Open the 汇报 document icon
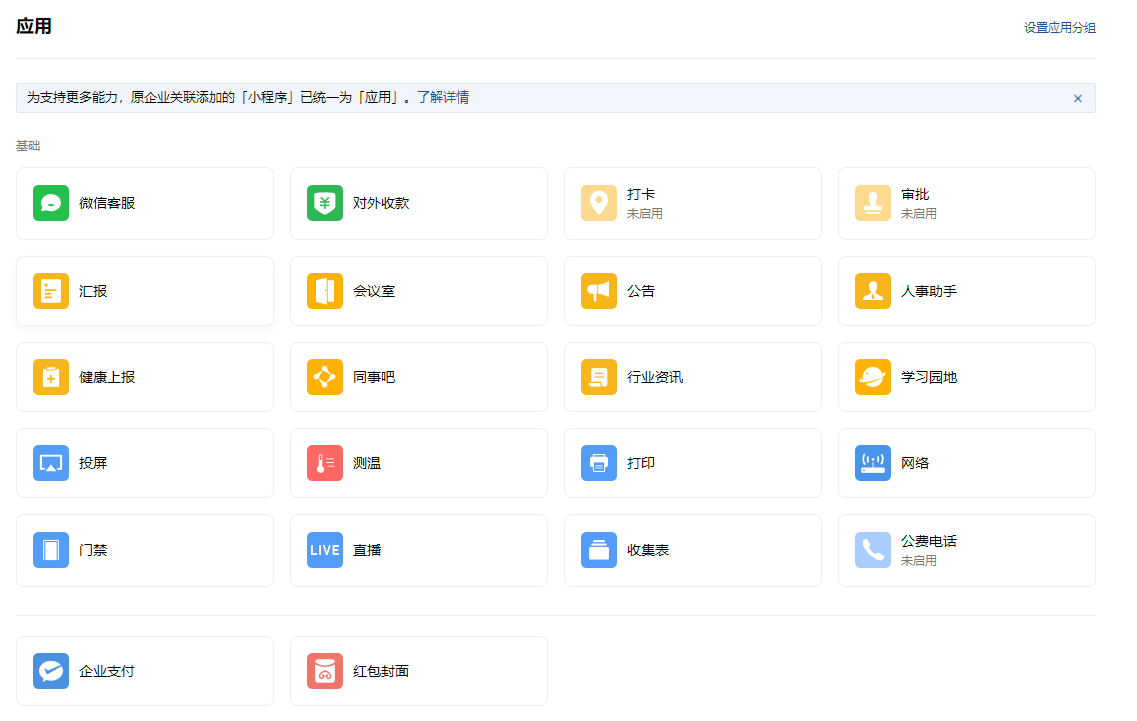The image size is (1137, 721). point(51,291)
